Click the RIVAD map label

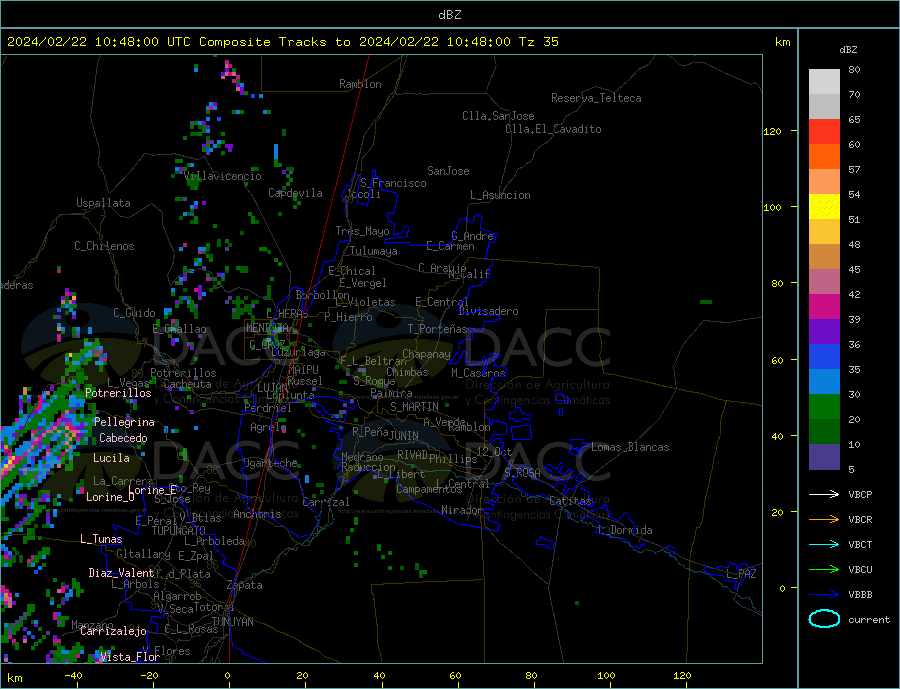tap(412, 455)
